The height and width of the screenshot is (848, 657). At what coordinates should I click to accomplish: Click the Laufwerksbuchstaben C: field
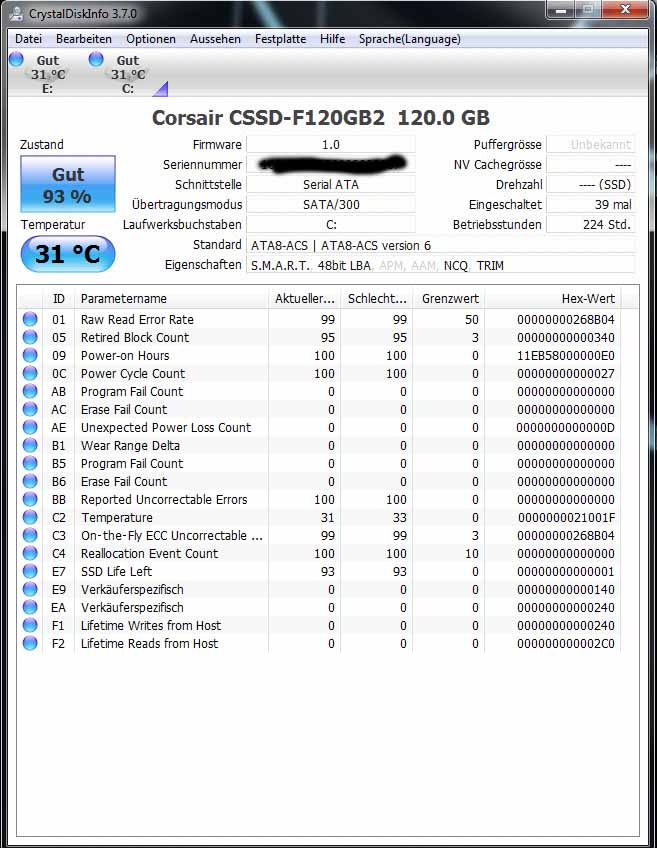331,224
